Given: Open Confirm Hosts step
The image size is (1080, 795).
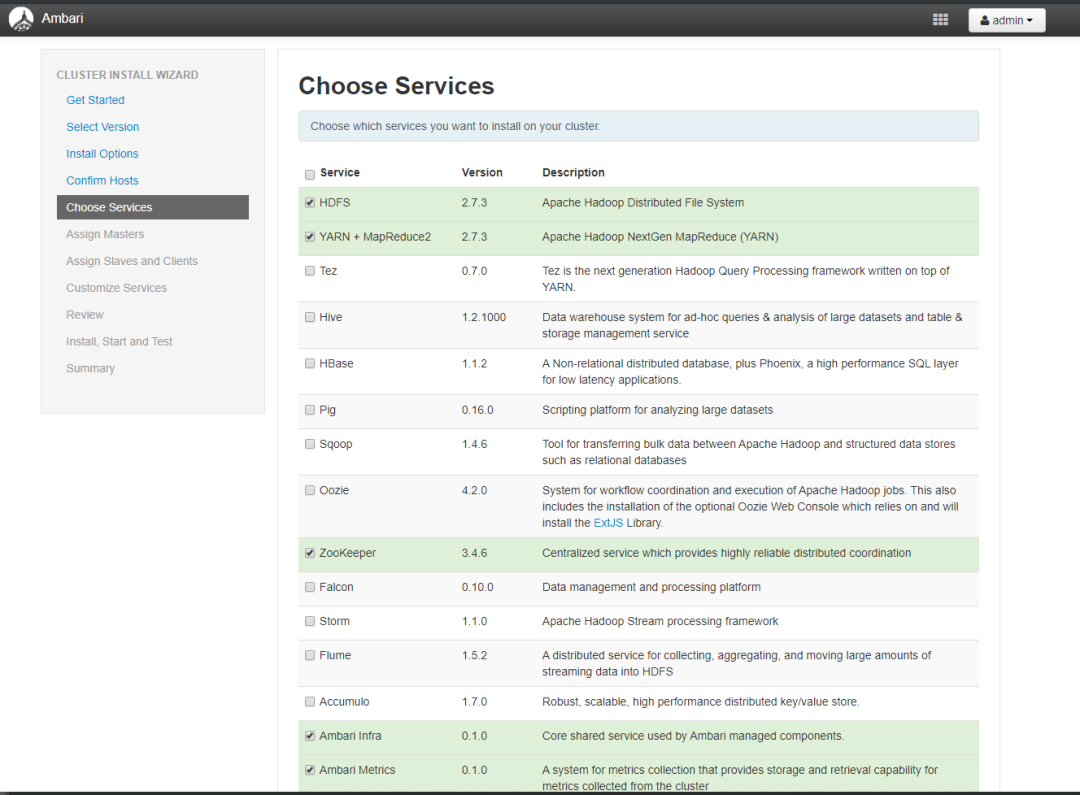Looking at the screenshot, I should pyautogui.click(x=102, y=180).
